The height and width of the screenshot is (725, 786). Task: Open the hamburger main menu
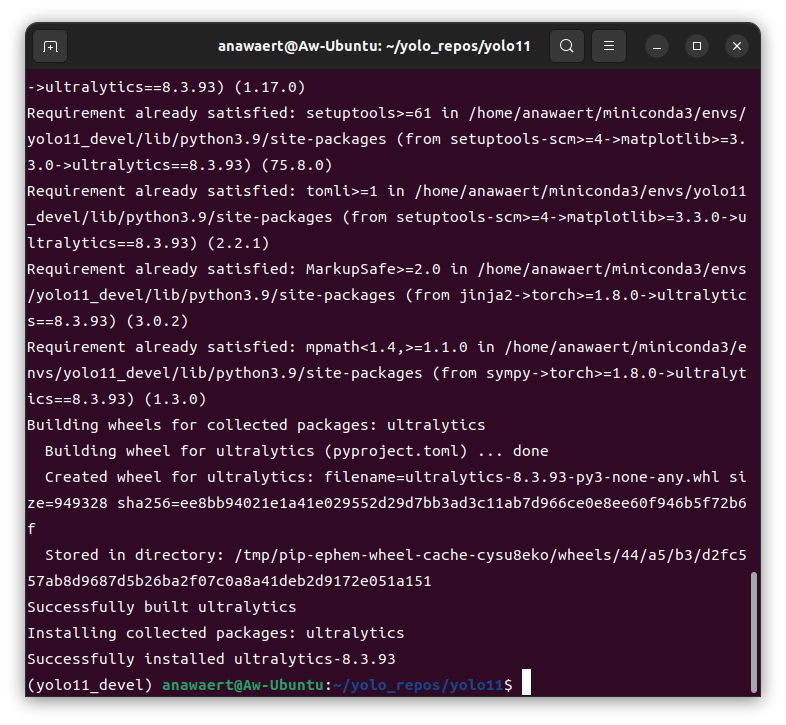(609, 46)
